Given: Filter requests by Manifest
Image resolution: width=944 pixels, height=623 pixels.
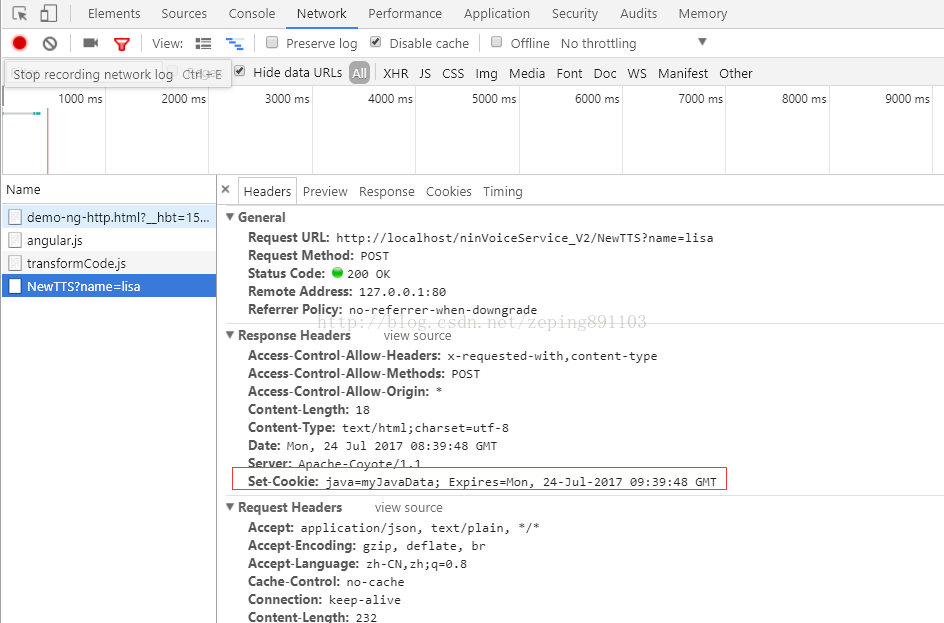Looking at the screenshot, I should 683,73.
